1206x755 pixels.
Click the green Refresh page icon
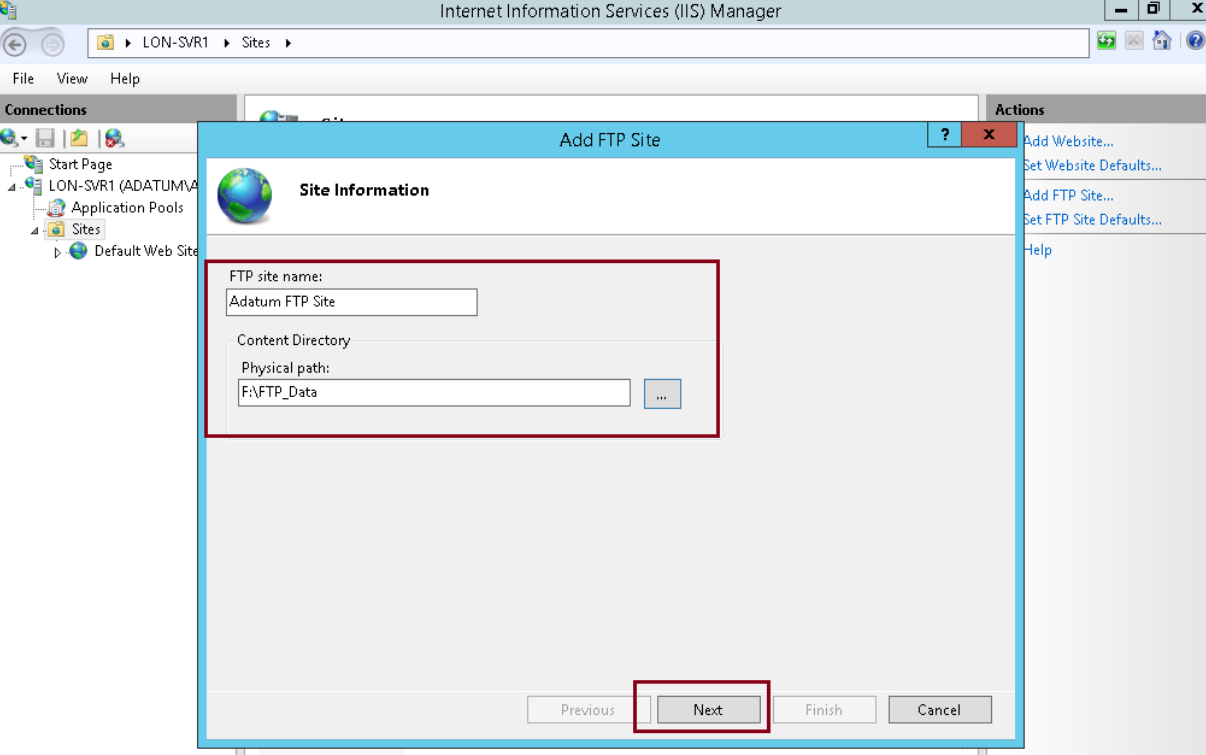(1106, 41)
